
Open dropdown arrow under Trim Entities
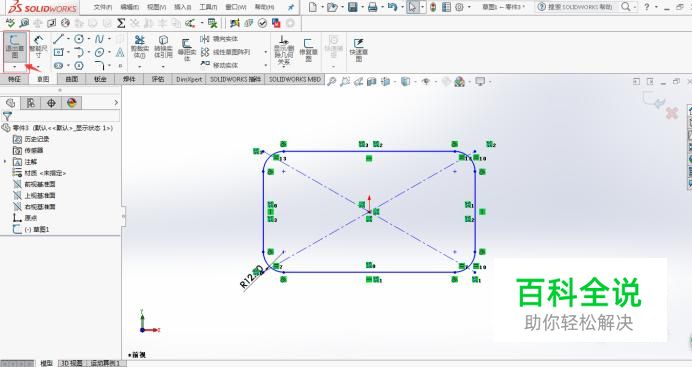click(139, 67)
